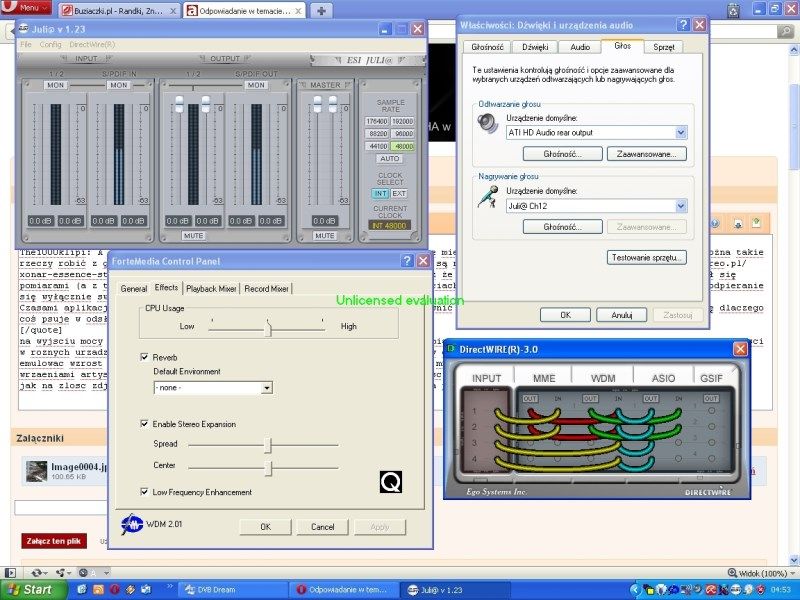Switch to the Buziaczki.pl browser tab

tap(119, 11)
